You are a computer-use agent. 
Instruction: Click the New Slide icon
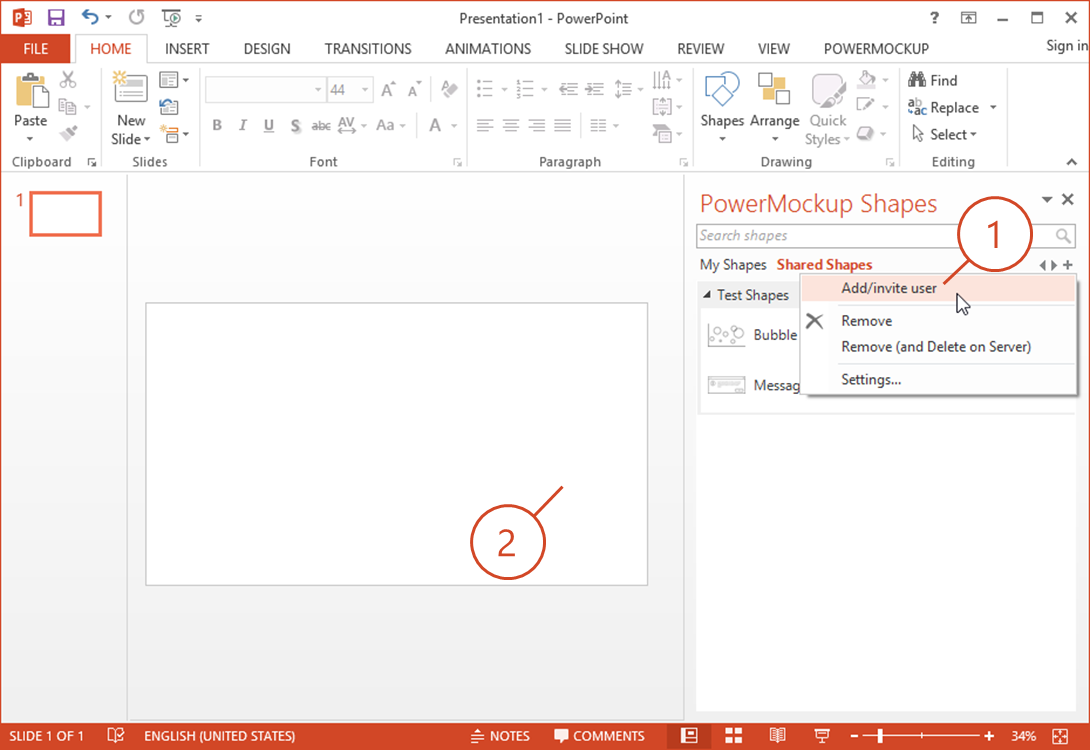[131, 88]
